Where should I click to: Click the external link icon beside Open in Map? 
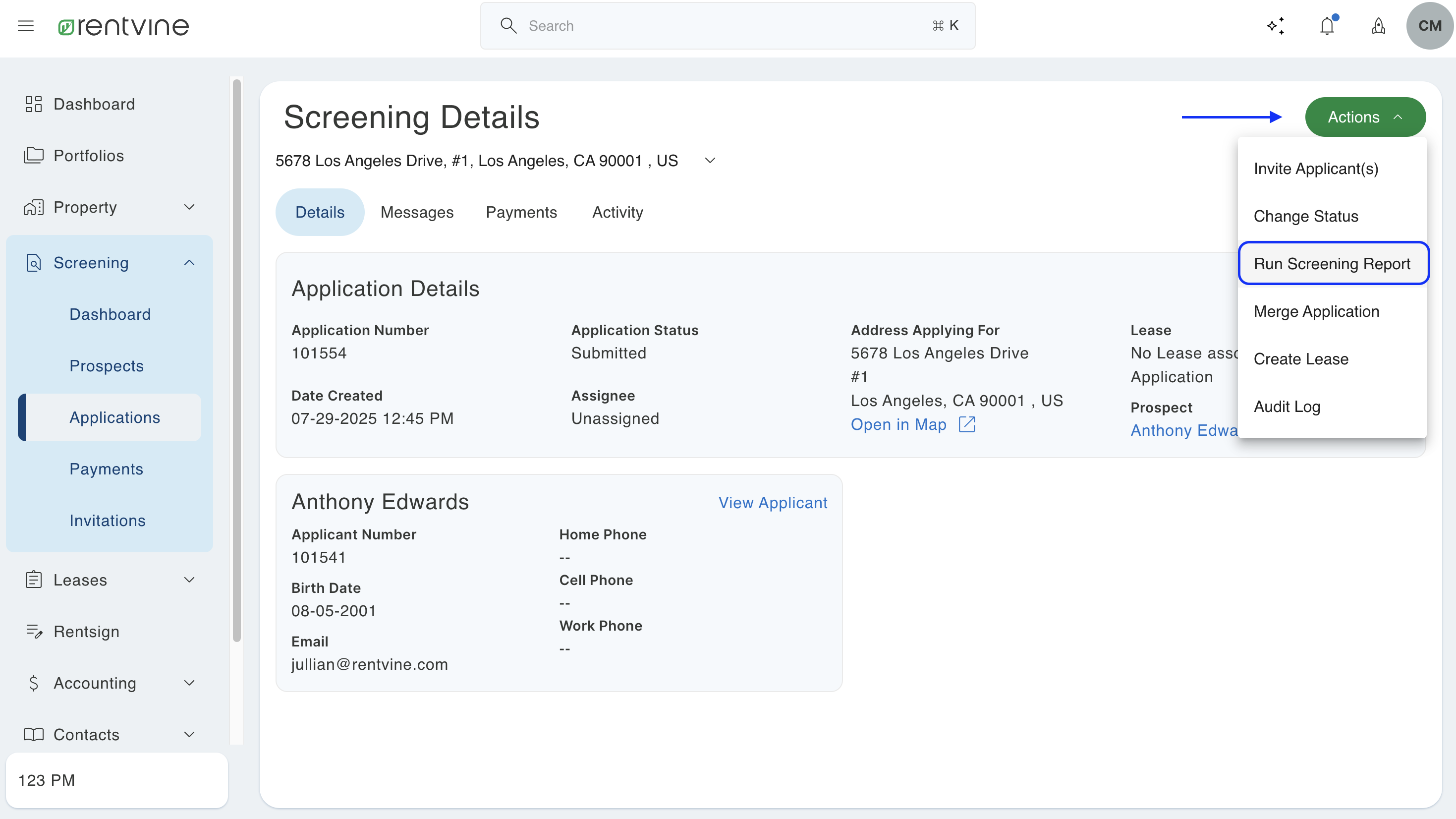967,424
